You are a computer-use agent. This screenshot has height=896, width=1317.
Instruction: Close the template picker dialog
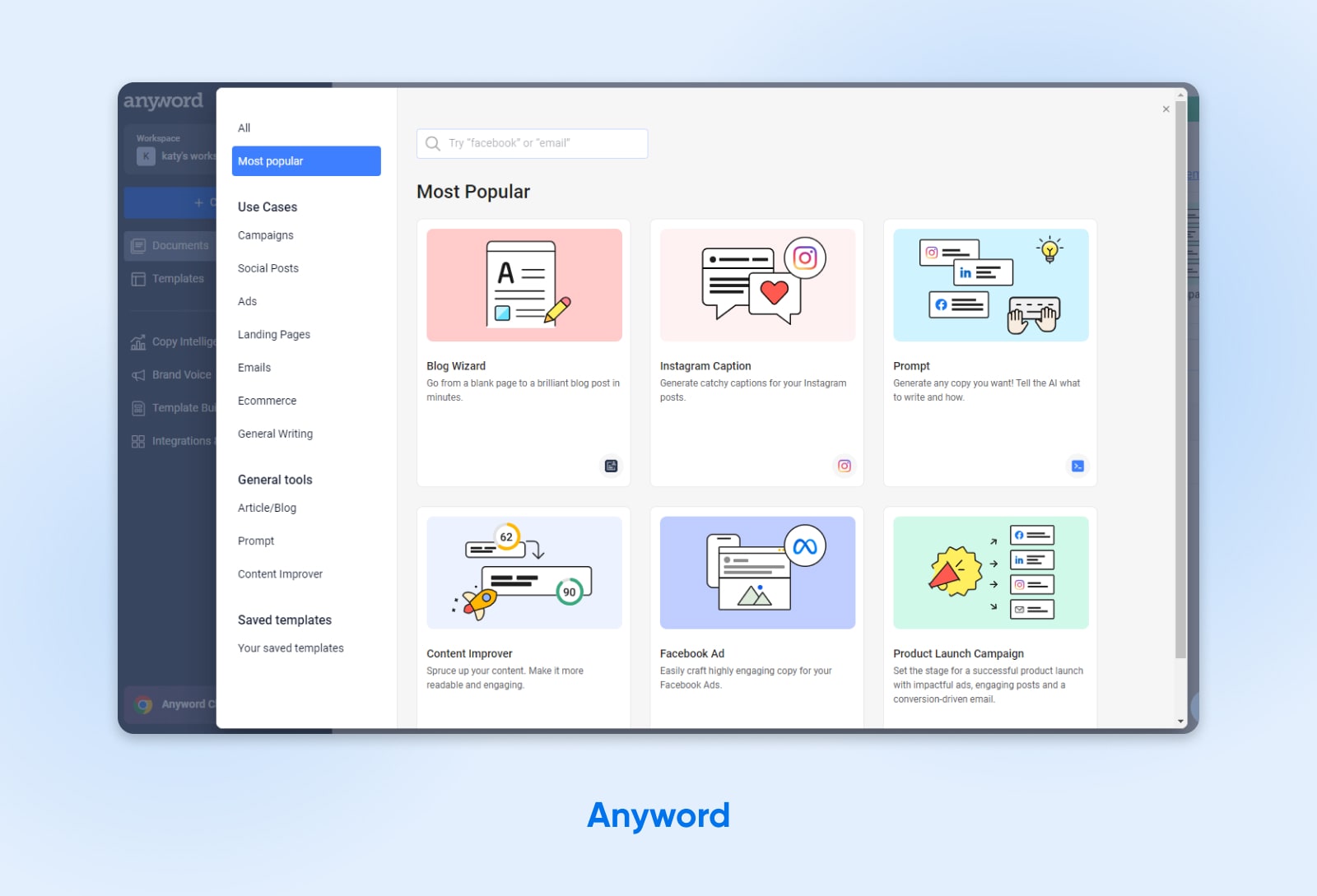click(1166, 109)
